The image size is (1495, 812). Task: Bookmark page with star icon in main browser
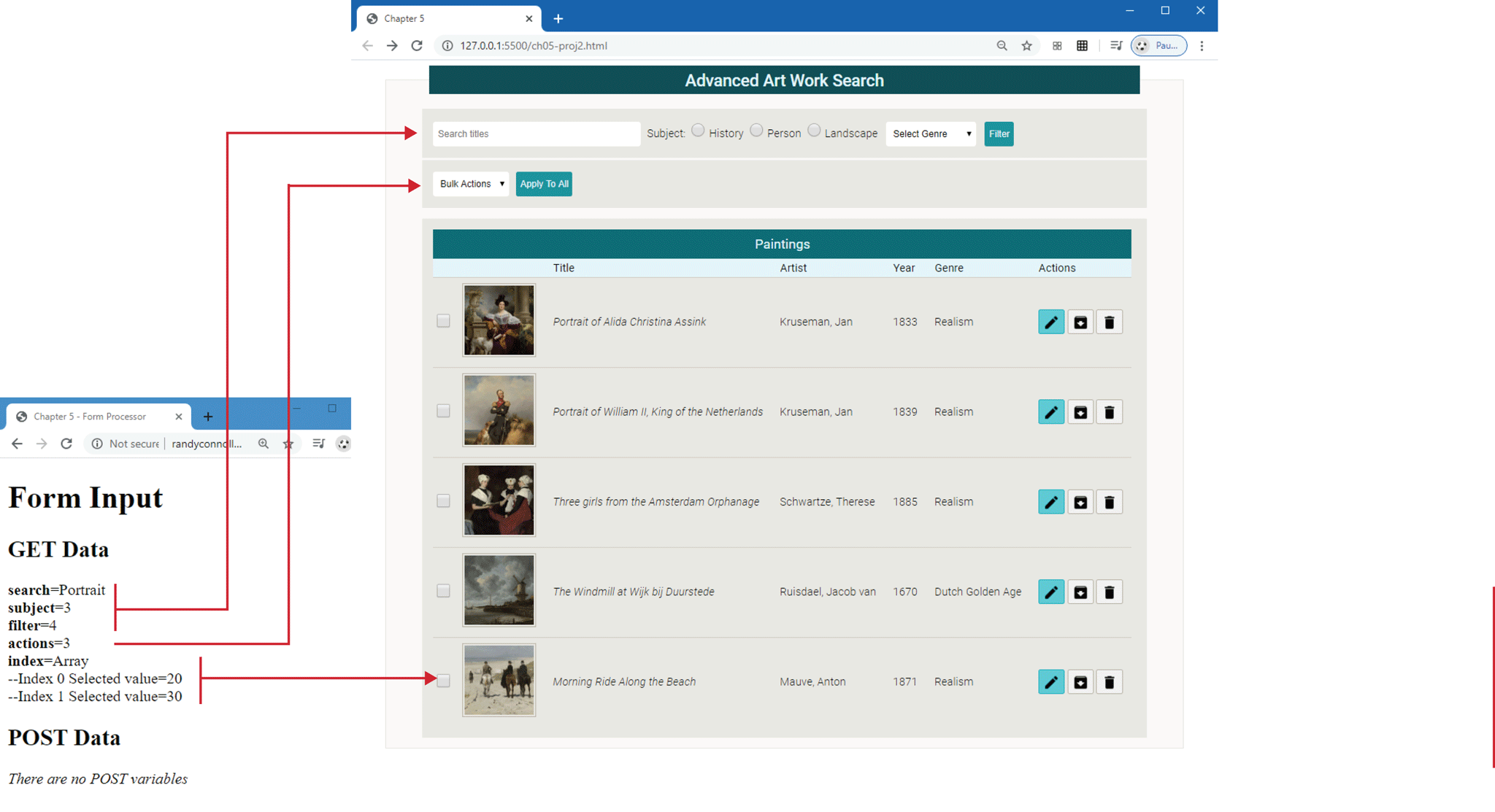[1026, 45]
